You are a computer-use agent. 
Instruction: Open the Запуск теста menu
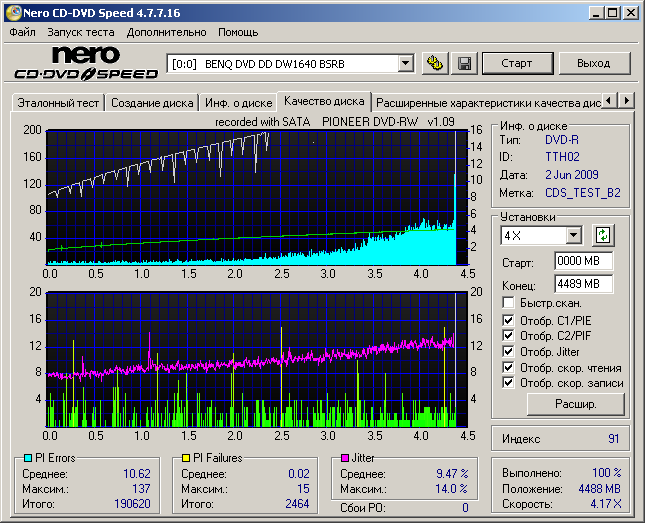click(x=81, y=32)
